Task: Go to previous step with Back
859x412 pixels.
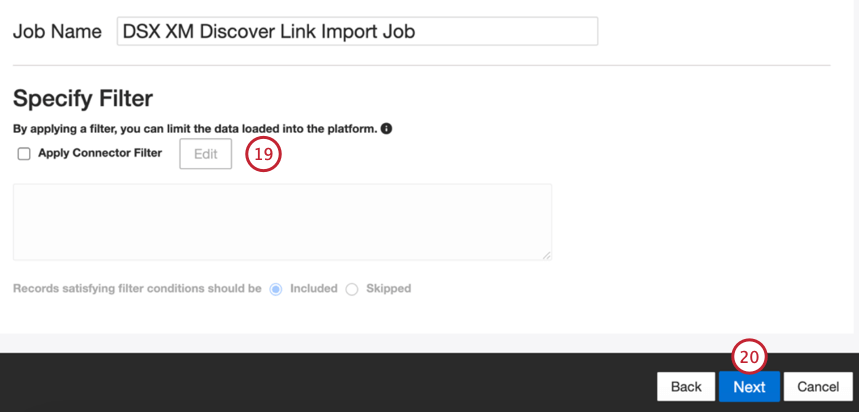Action: pyautogui.click(x=686, y=387)
